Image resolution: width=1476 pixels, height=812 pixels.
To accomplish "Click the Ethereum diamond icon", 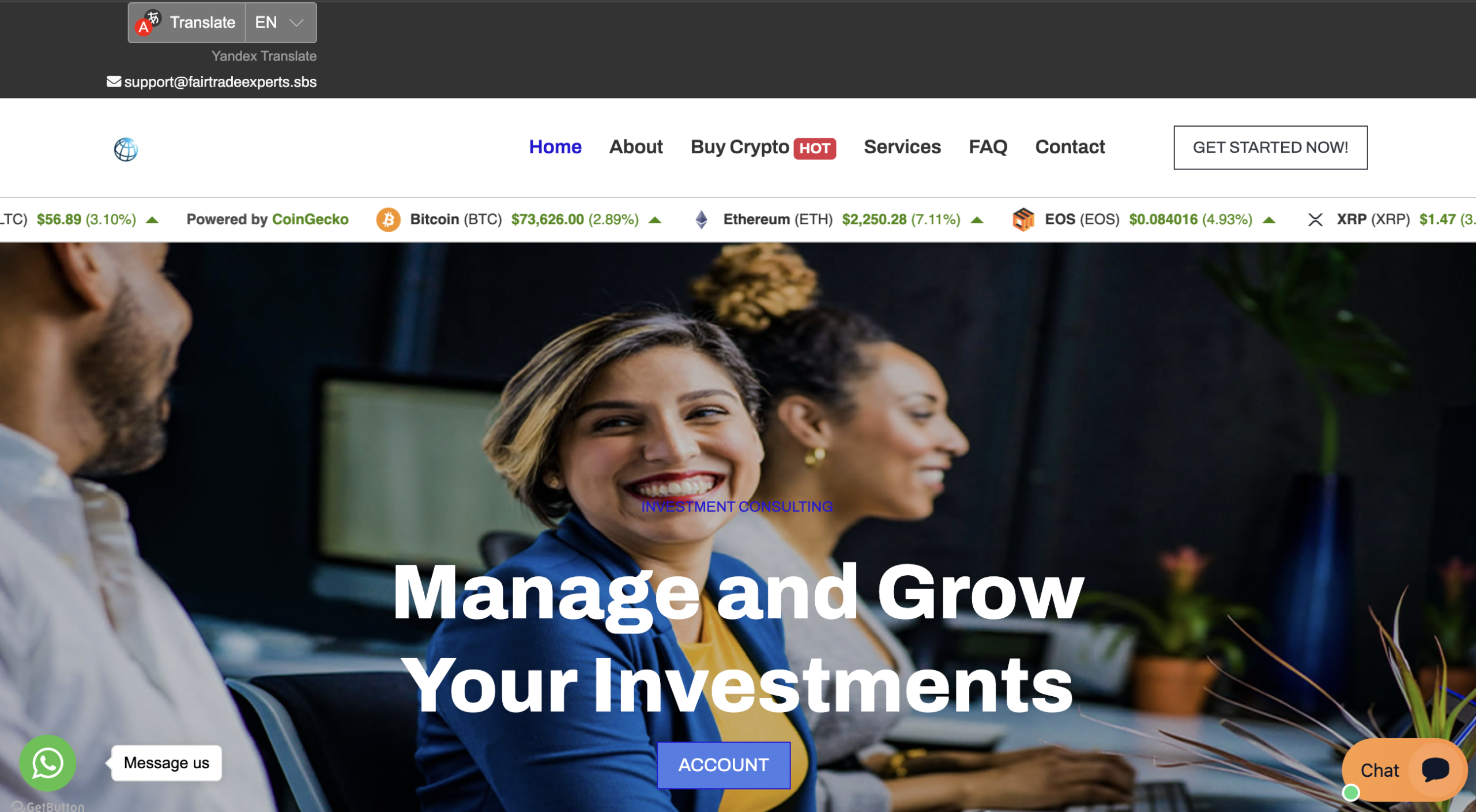I will pyautogui.click(x=701, y=220).
